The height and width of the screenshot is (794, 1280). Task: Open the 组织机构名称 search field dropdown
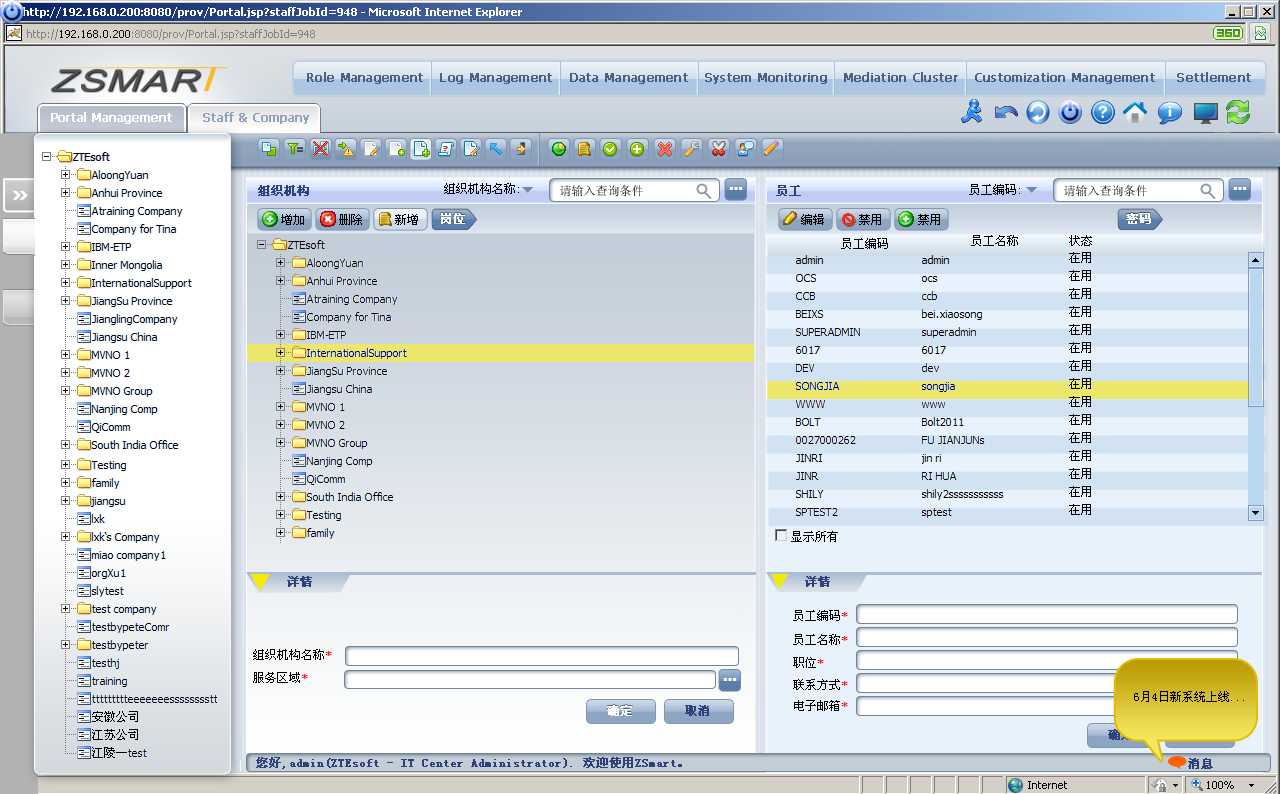528,190
